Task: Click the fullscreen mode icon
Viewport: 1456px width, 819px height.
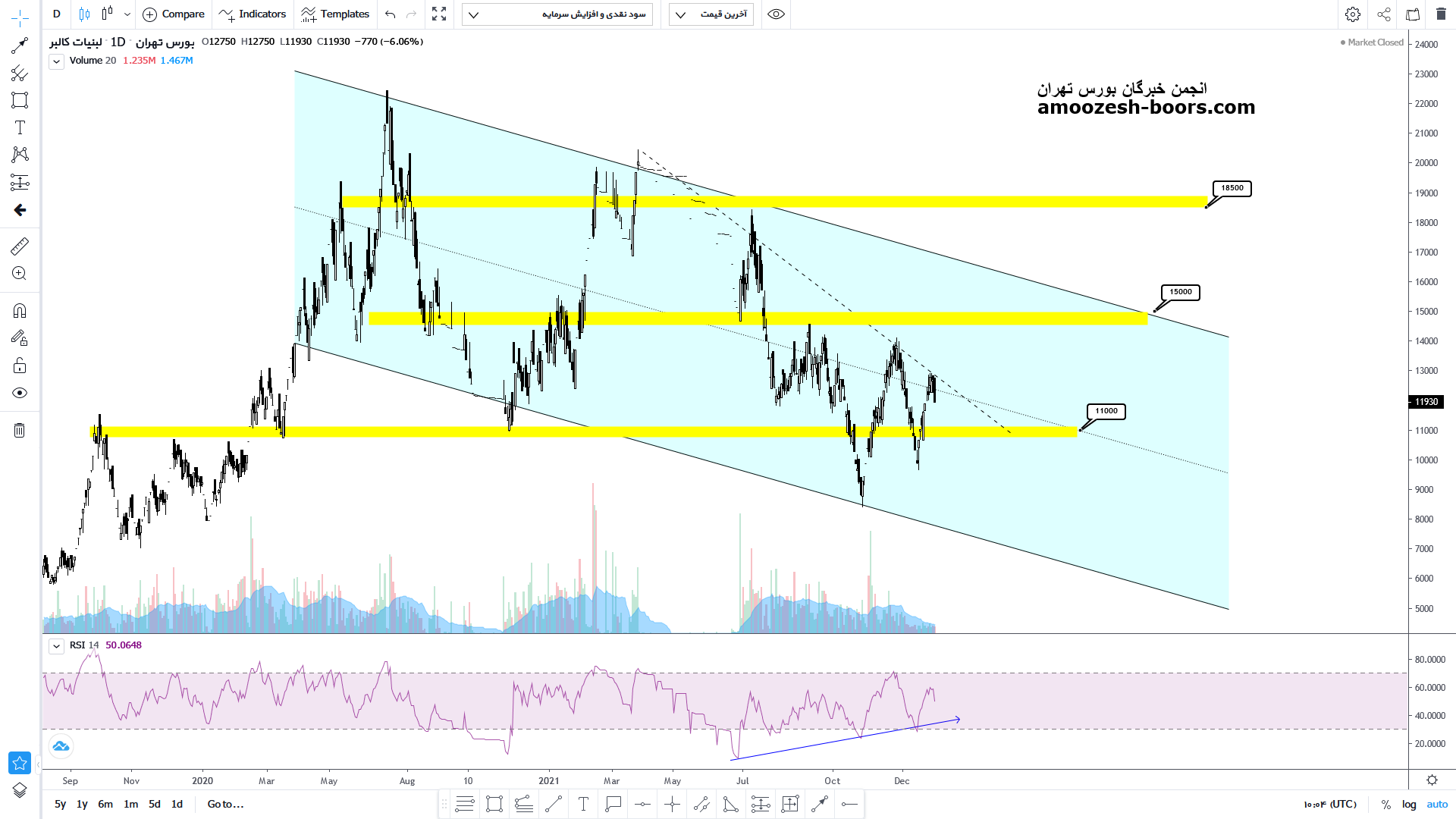Action: click(439, 14)
